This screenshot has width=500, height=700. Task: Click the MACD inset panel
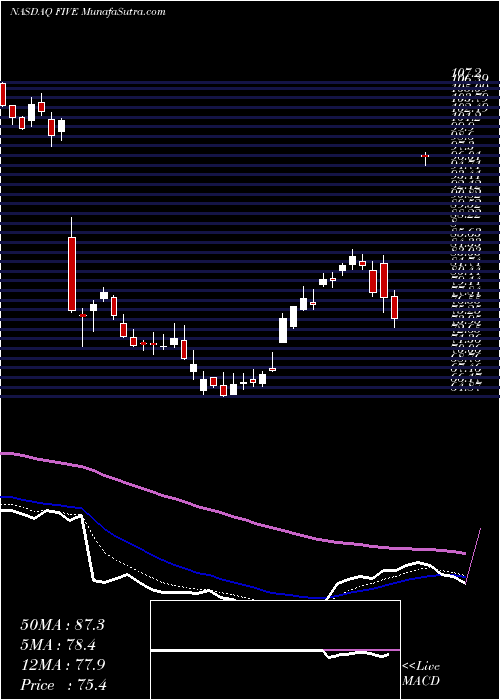275,650
